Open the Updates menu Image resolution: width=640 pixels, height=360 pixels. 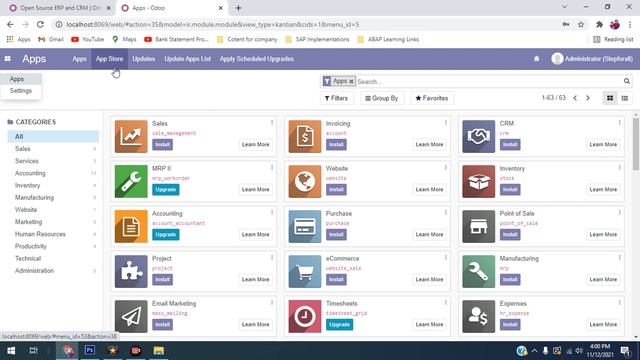tap(144, 59)
